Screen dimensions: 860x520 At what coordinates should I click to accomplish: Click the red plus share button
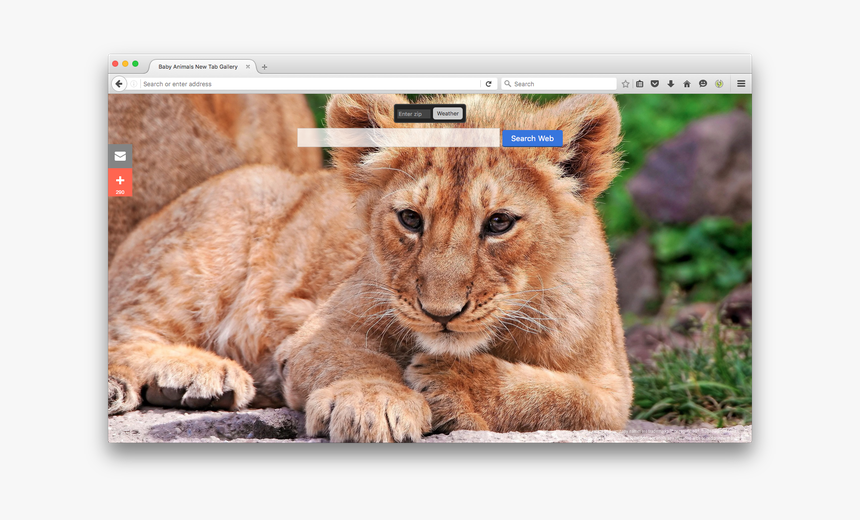tap(120, 183)
